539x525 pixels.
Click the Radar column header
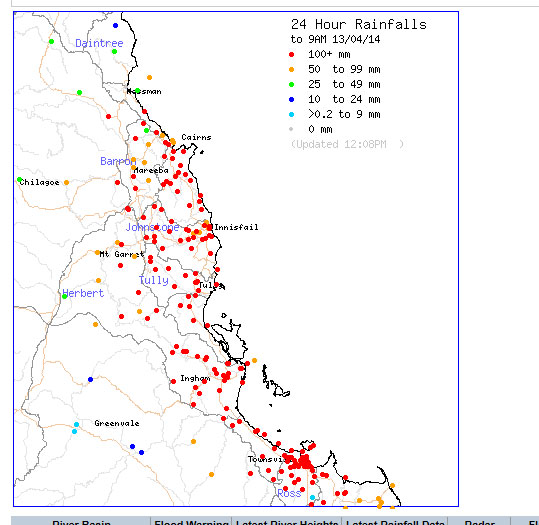(479, 522)
